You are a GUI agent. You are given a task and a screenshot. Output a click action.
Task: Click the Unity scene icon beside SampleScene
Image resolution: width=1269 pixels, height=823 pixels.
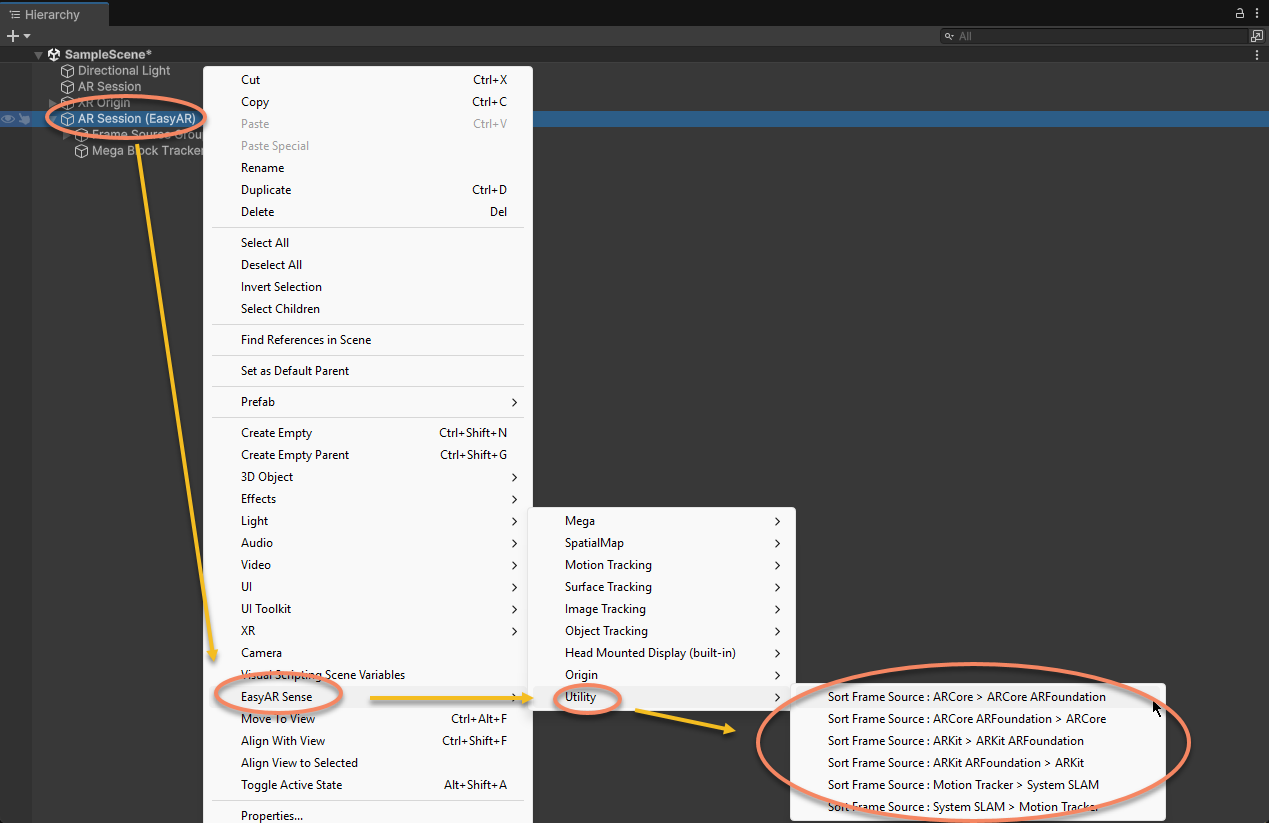pos(54,55)
